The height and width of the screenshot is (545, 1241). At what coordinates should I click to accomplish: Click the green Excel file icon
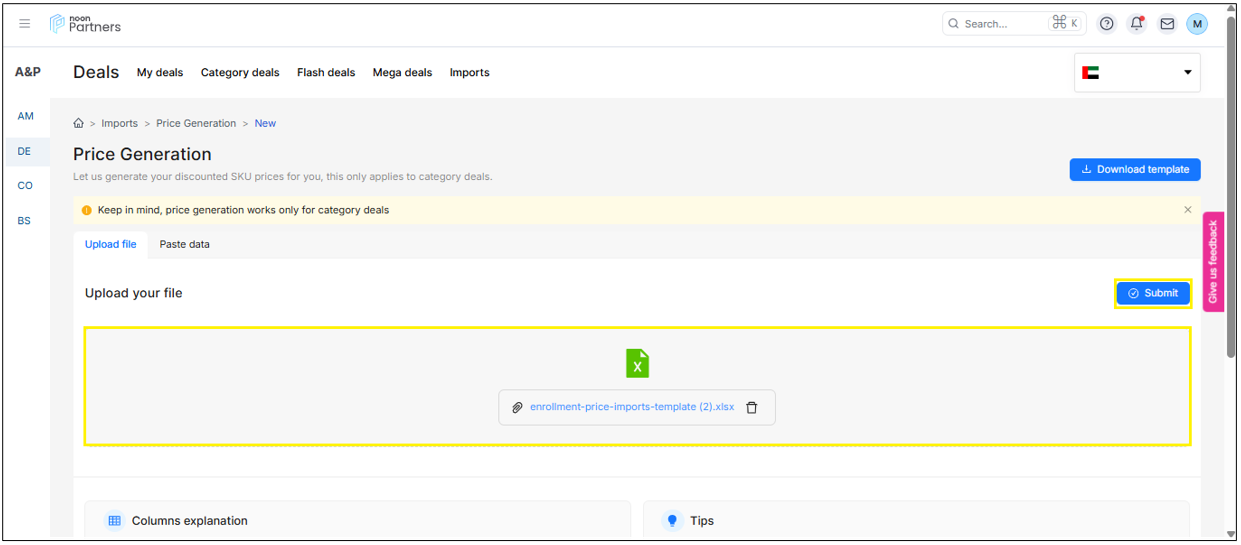click(637, 363)
